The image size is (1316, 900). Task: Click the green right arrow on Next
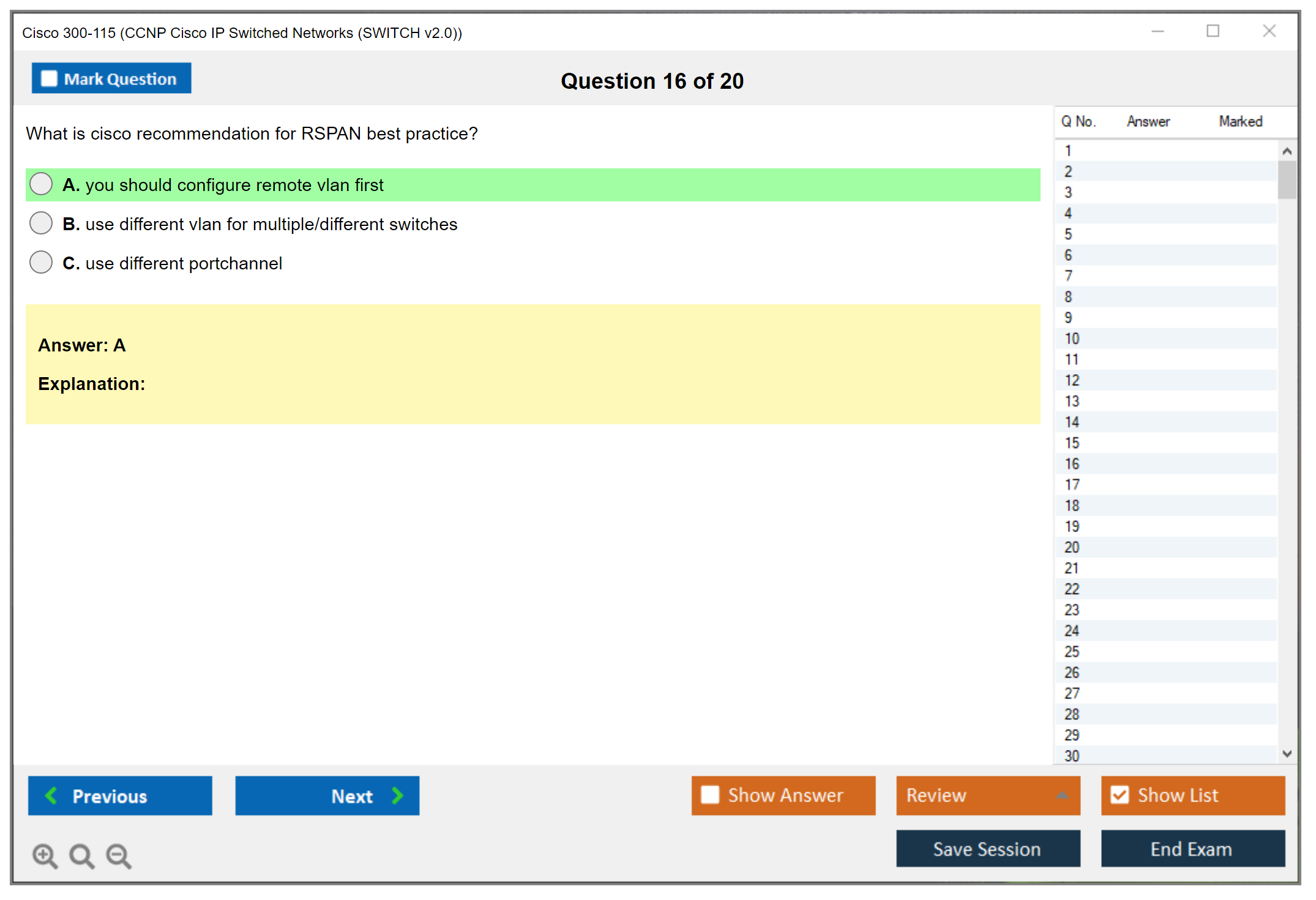397,795
